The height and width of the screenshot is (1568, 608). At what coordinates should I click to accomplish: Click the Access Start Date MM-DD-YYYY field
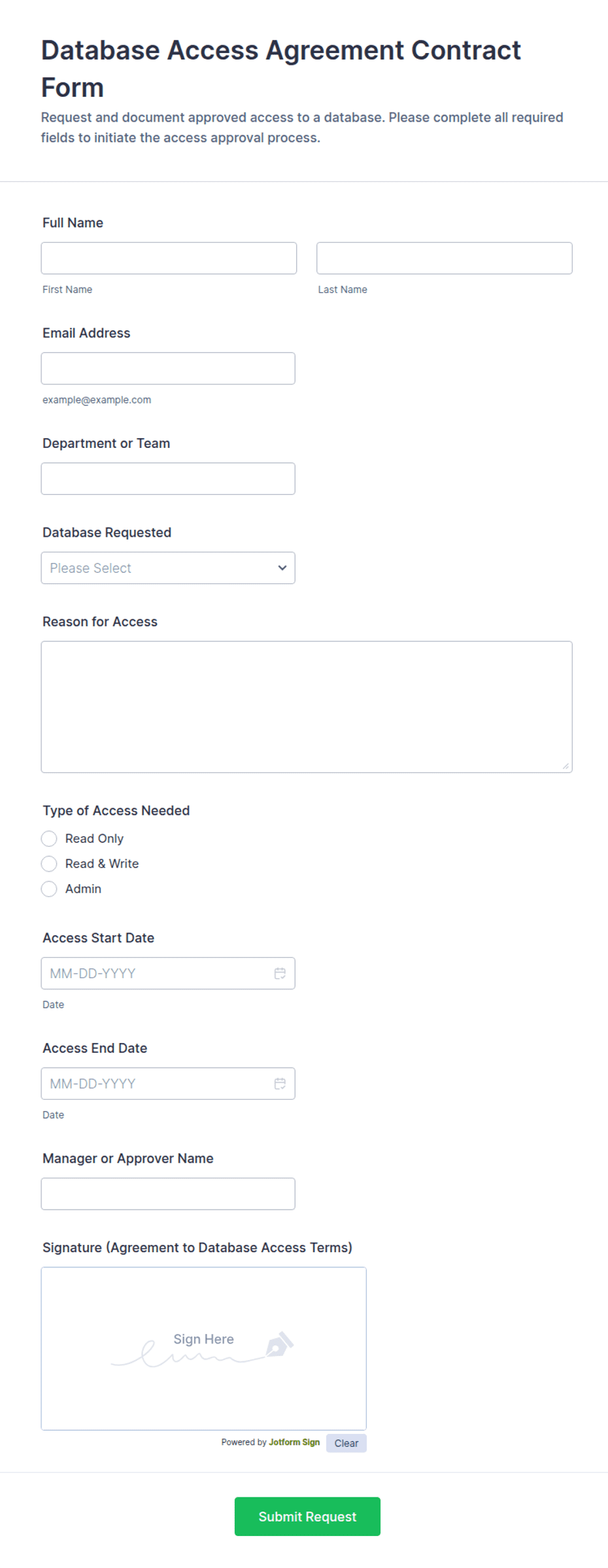click(157, 973)
